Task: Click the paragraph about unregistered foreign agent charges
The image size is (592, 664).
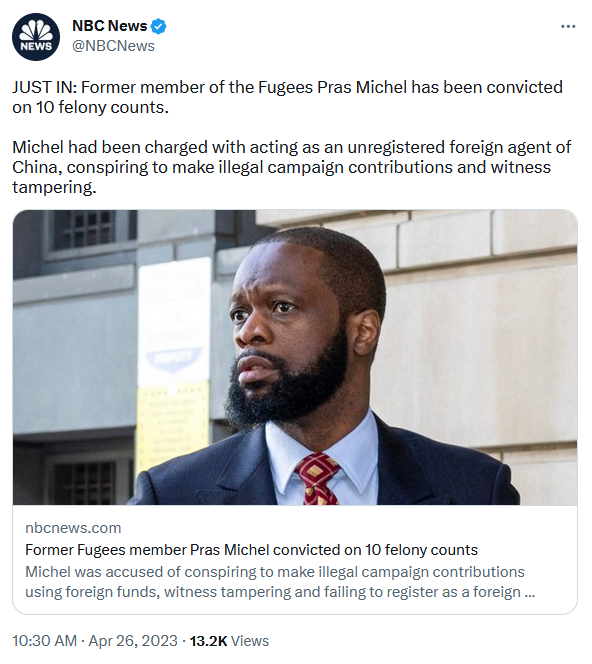Action: (291, 167)
